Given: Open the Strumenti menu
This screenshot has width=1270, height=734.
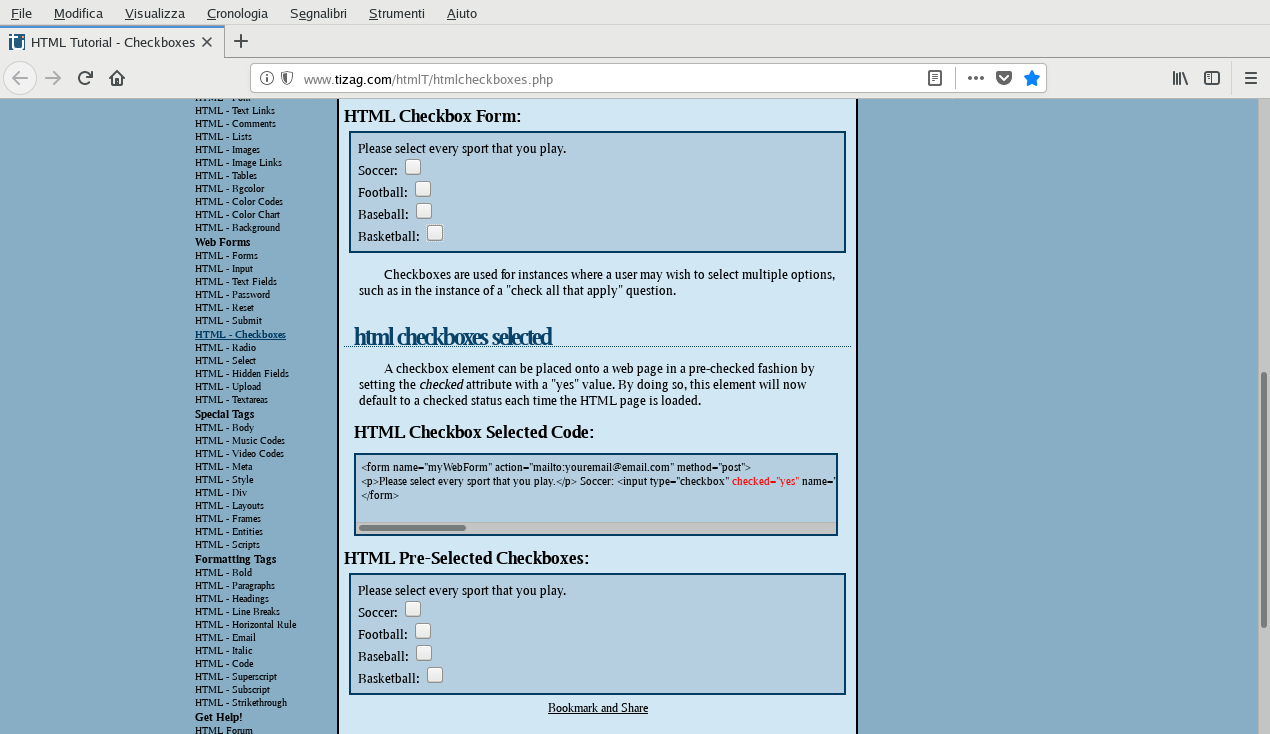Looking at the screenshot, I should [396, 13].
